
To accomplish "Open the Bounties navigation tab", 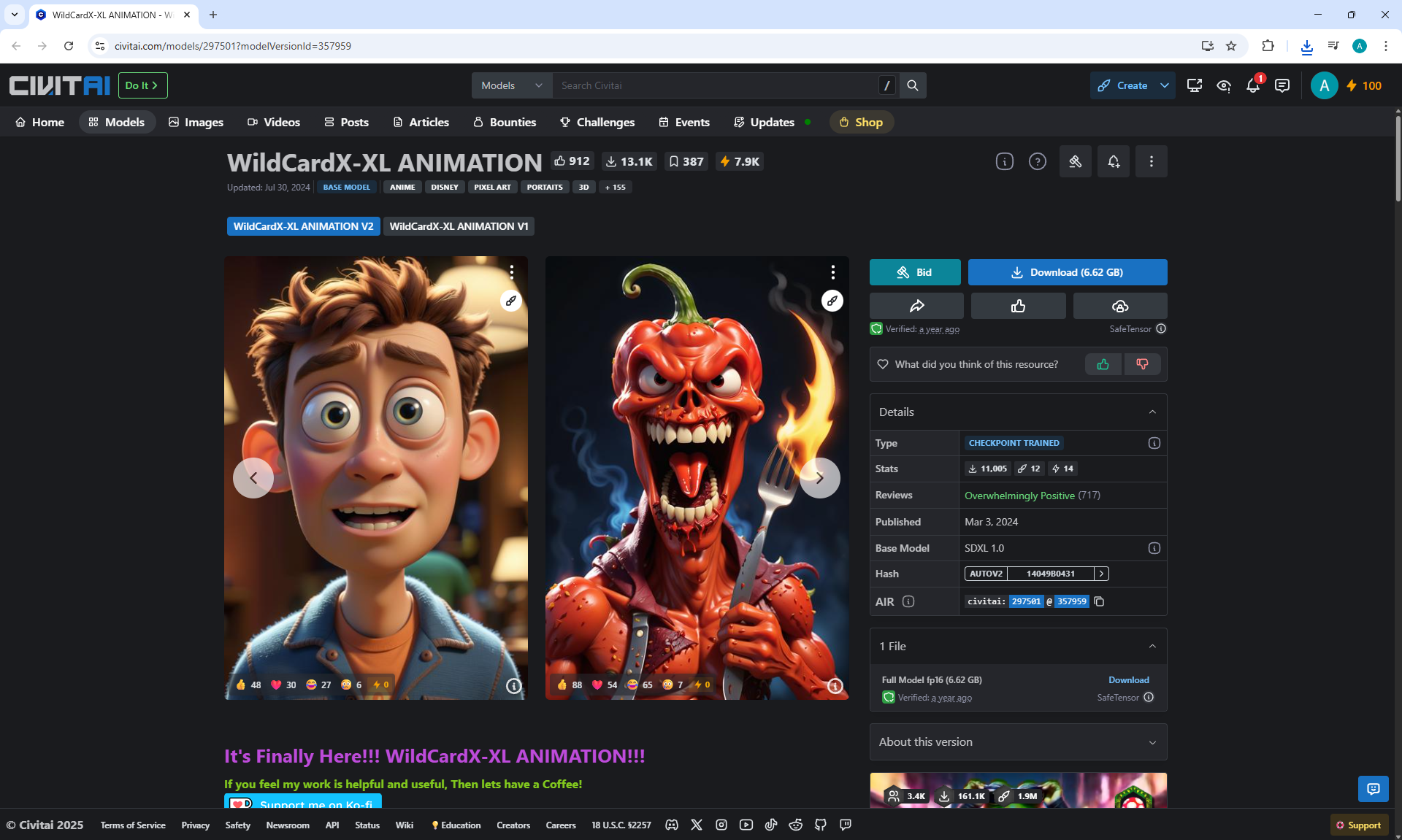I will [x=504, y=122].
